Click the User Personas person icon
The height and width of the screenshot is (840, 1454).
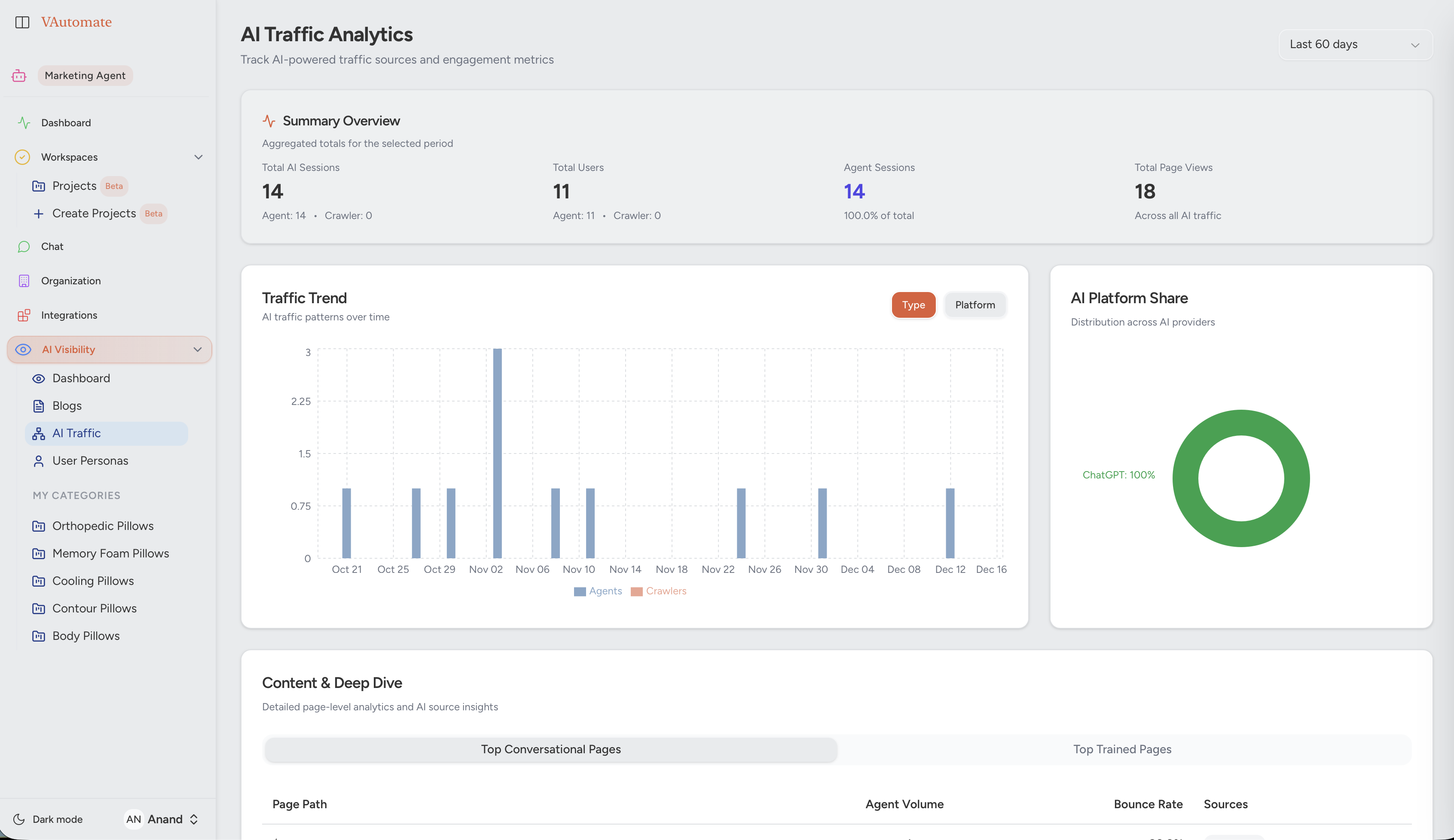(39, 461)
